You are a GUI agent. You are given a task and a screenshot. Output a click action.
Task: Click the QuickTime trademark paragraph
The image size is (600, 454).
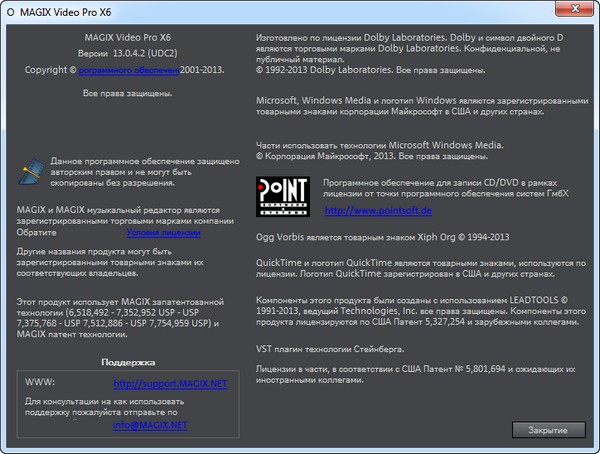click(x=421, y=268)
